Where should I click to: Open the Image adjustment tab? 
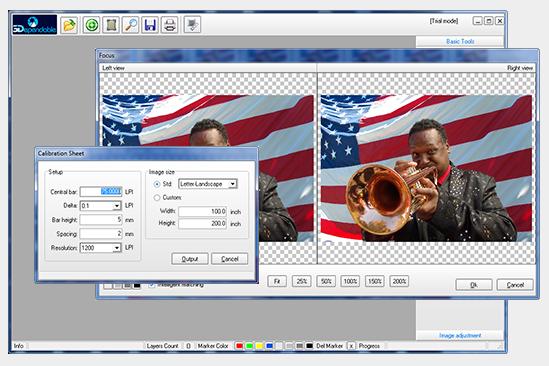(460, 336)
